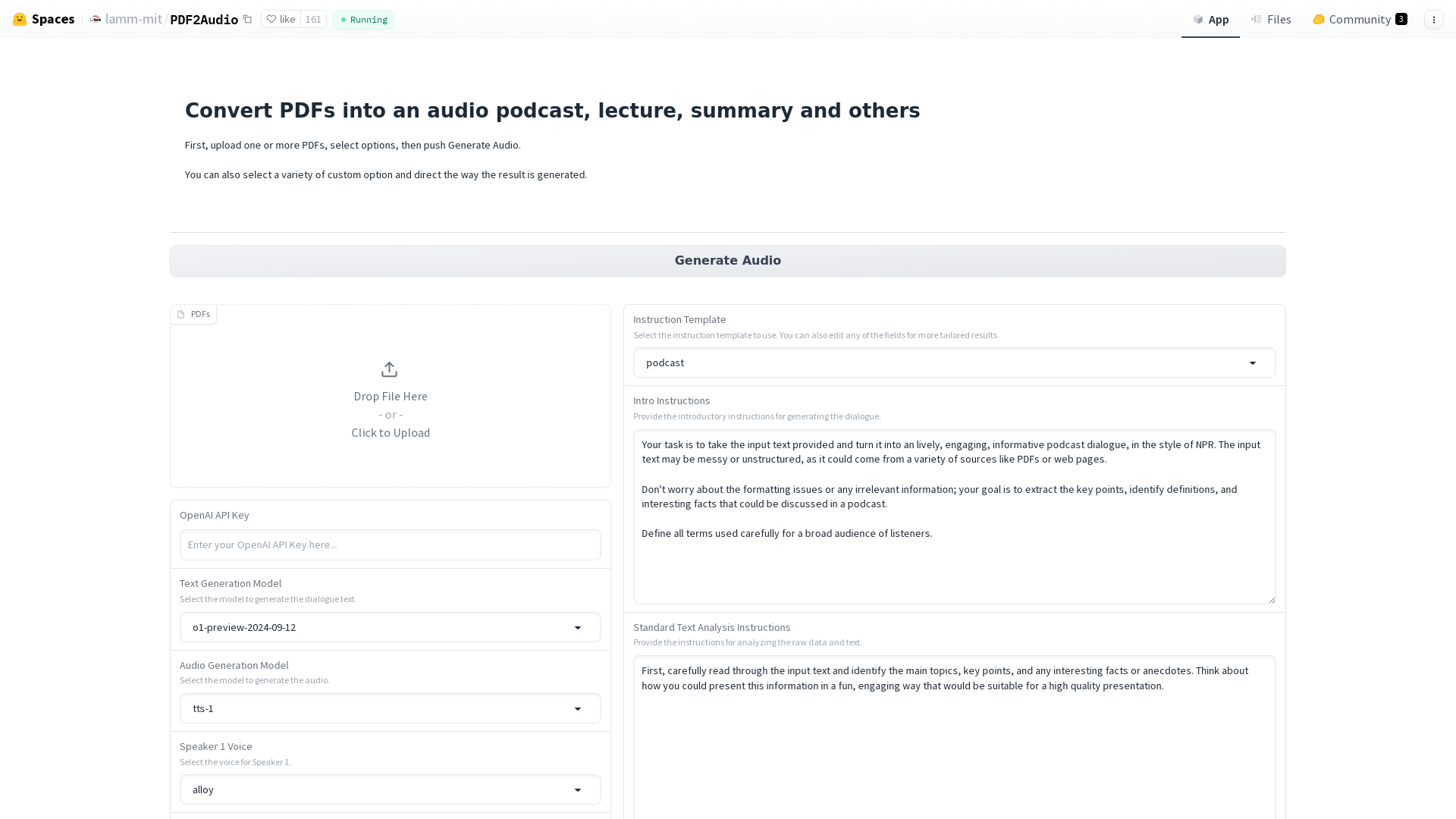
Task: Copy the space name with copy icon
Action: pyautogui.click(x=247, y=19)
